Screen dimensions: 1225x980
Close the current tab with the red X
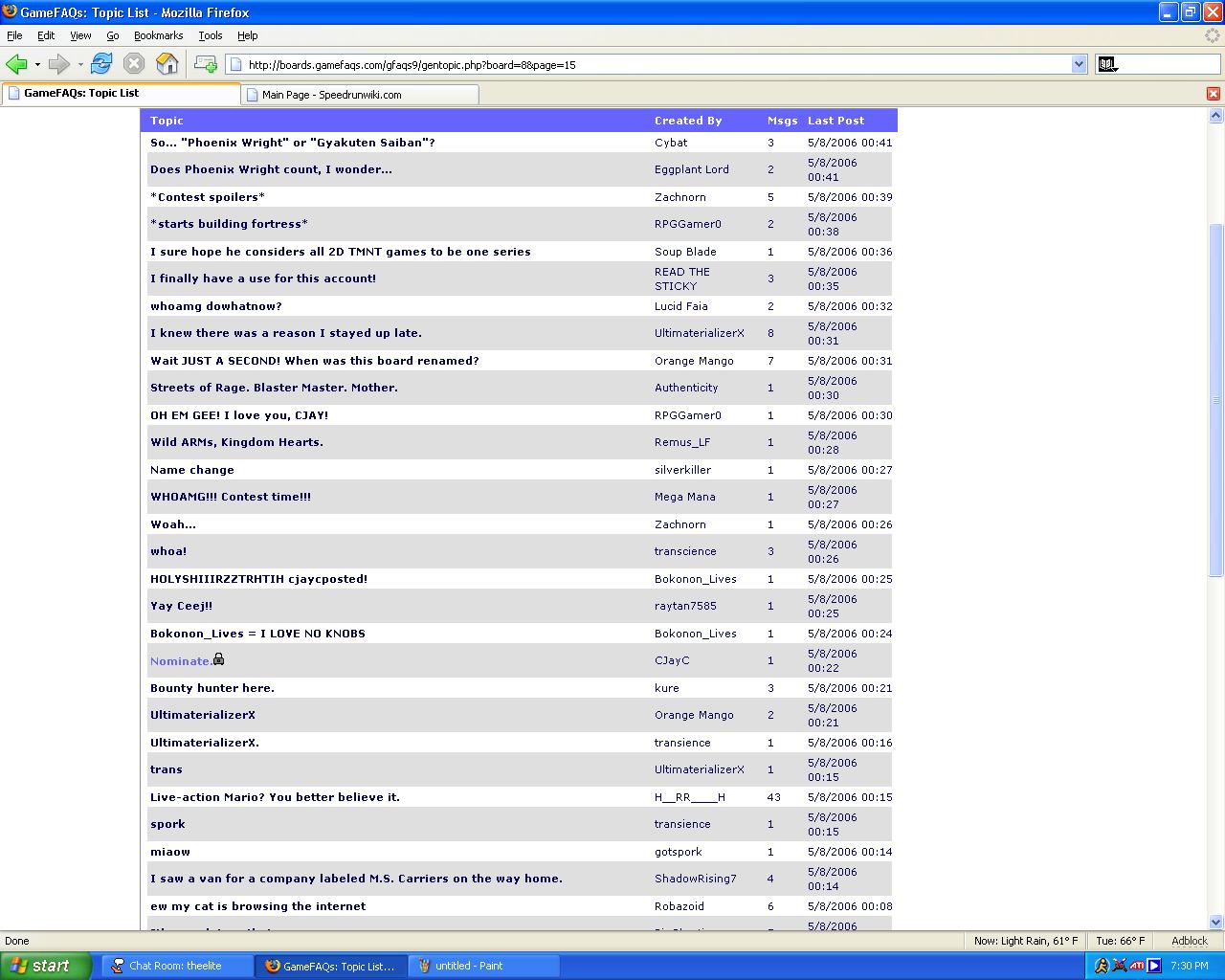(x=1214, y=94)
